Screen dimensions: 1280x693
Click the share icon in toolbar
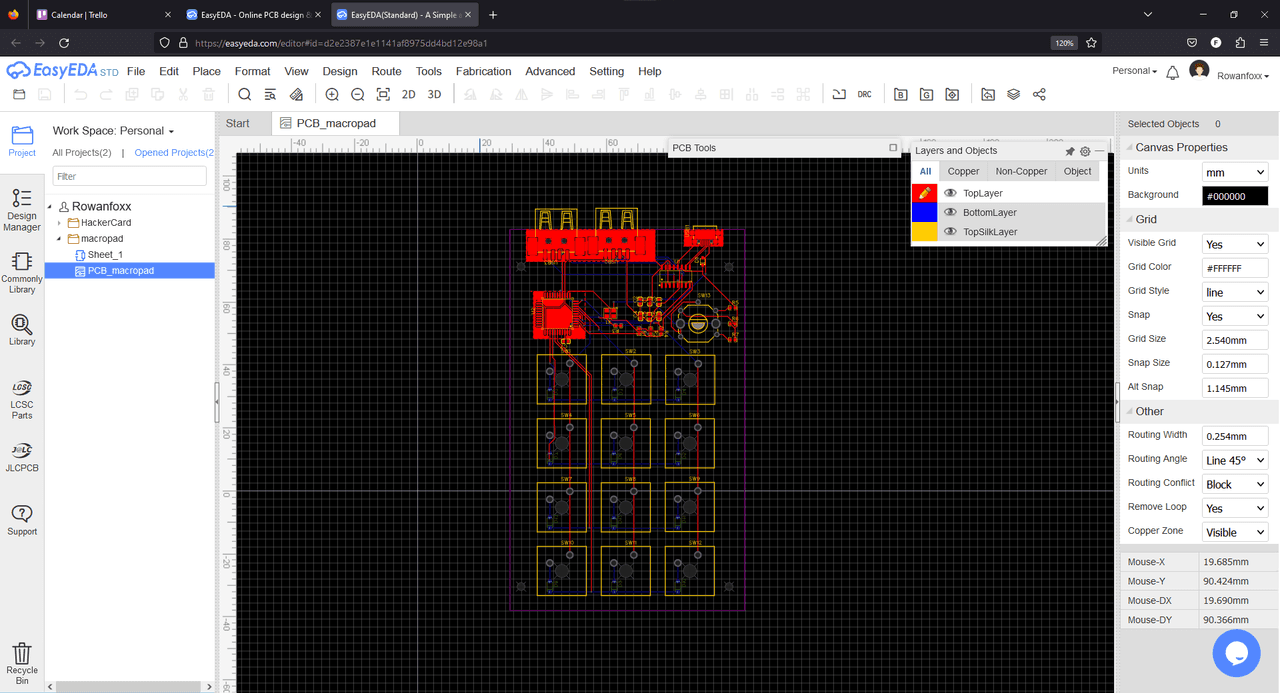pyautogui.click(x=1039, y=94)
